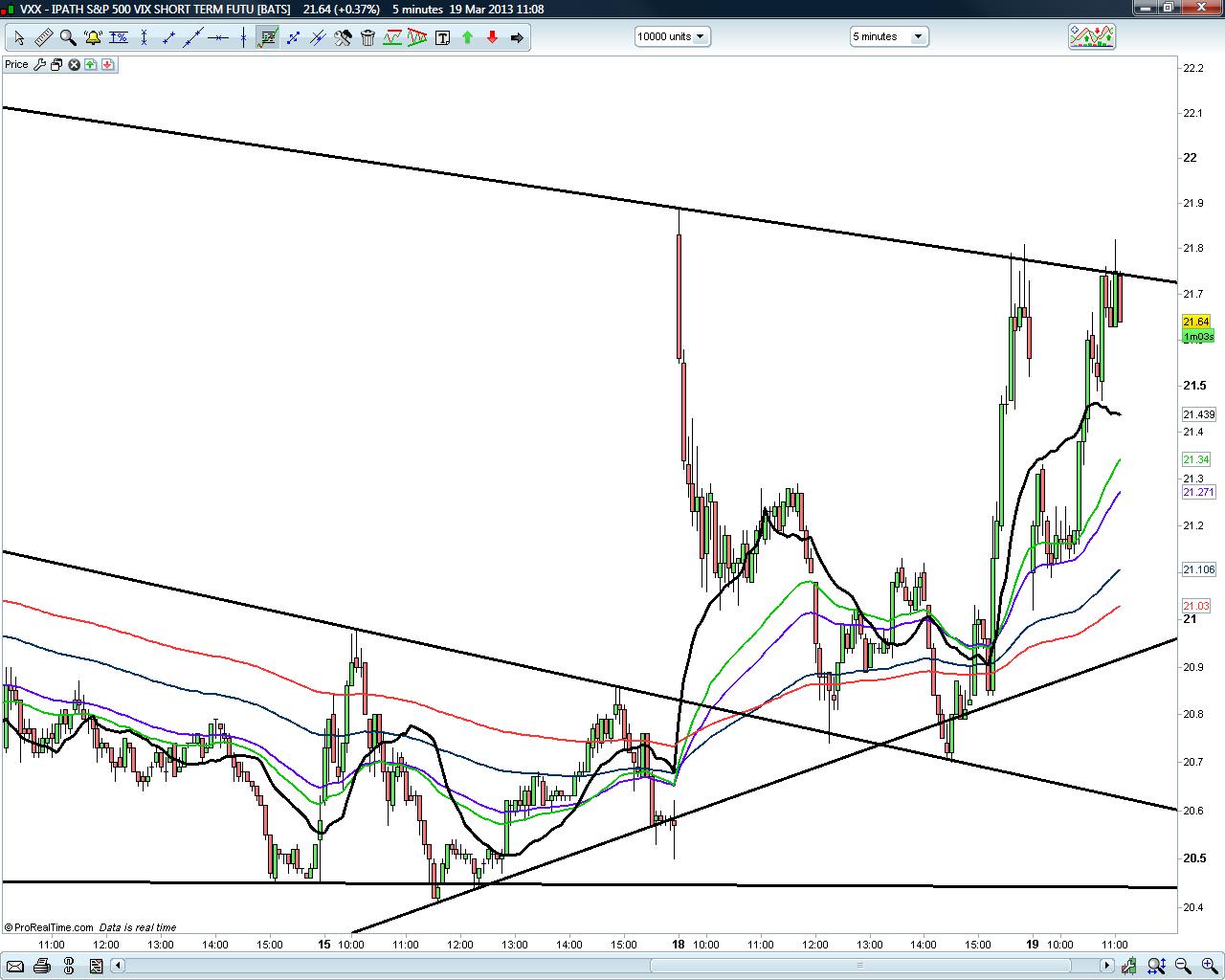Insert a green up arrow marker
Viewport: 1225px width, 980px height.
[467, 38]
